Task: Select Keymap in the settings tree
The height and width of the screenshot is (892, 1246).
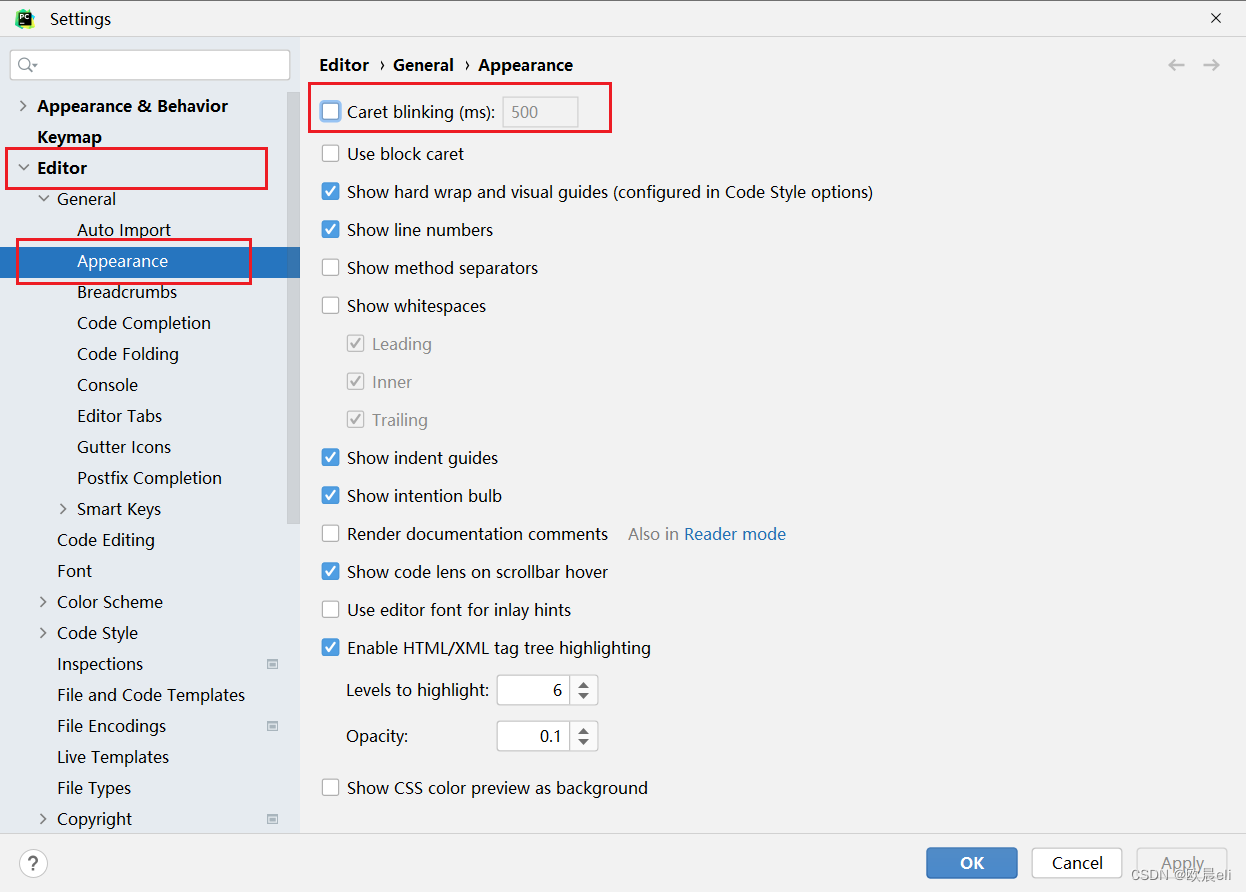Action: pyautogui.click(x=69, y=137)
